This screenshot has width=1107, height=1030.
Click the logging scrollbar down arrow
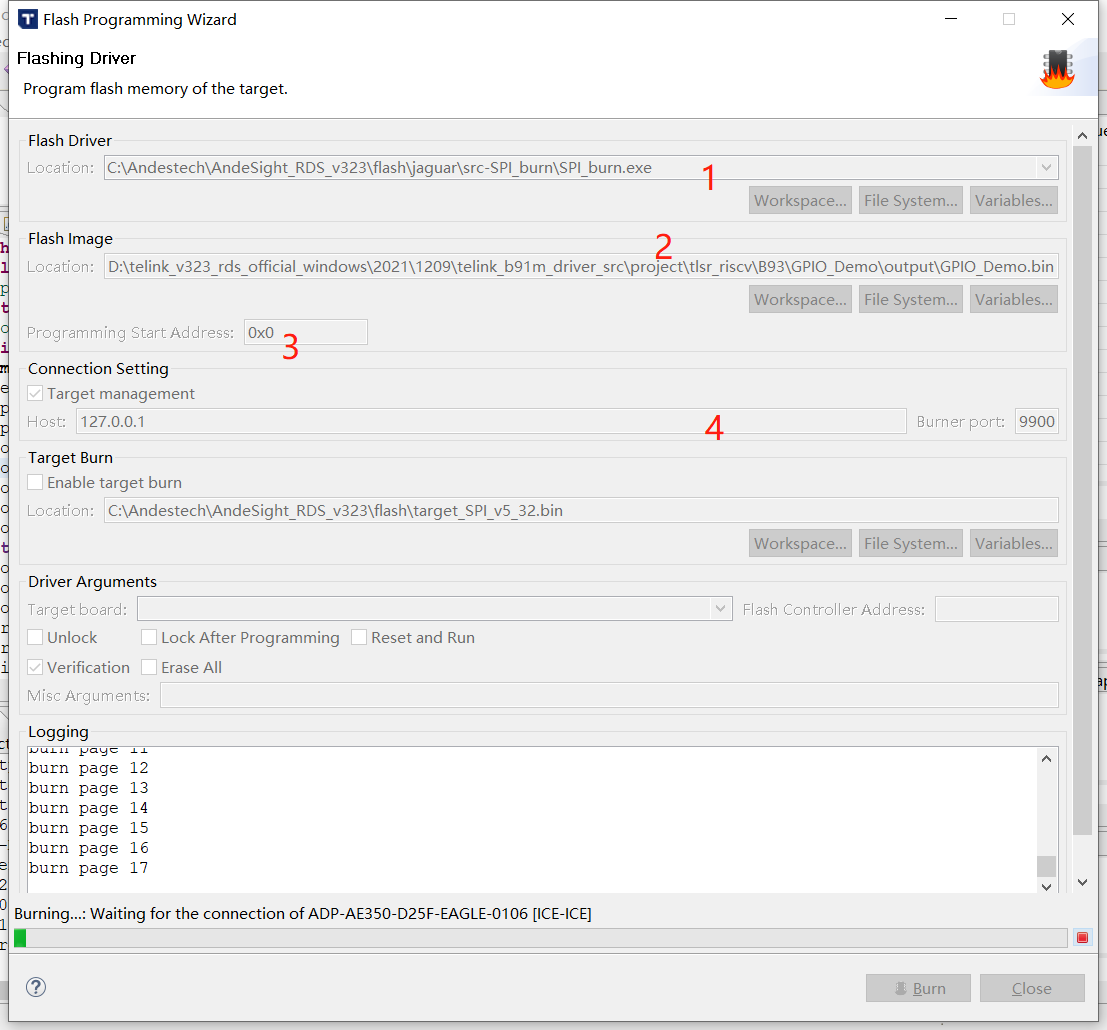tap(1046, 887)
